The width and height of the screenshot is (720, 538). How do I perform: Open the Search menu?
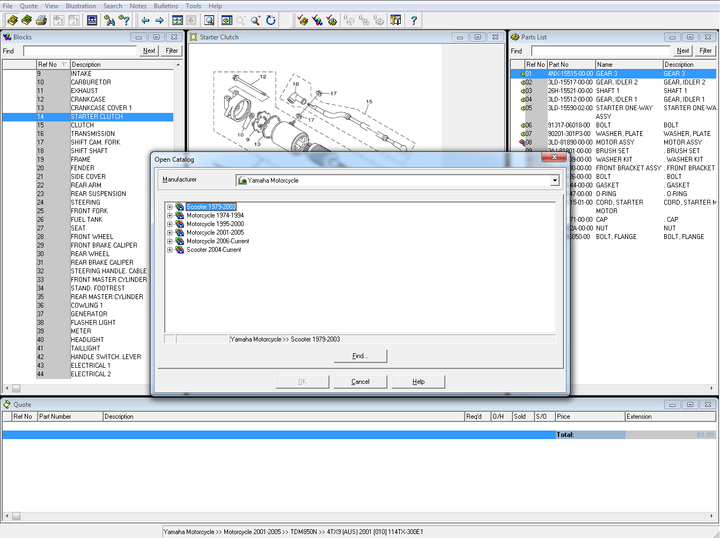(112, 6)
